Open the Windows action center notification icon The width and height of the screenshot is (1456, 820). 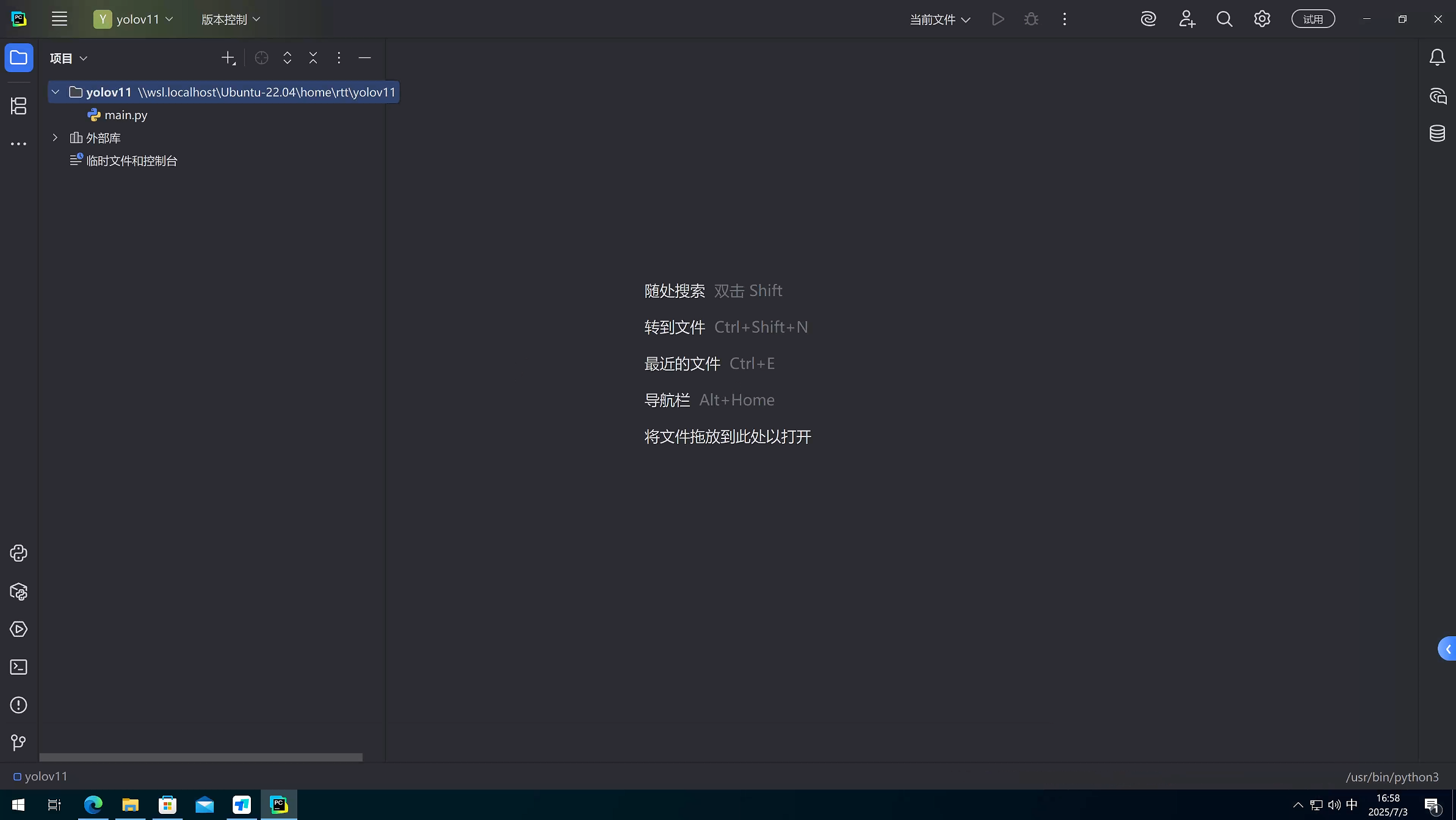[1432, 805]
